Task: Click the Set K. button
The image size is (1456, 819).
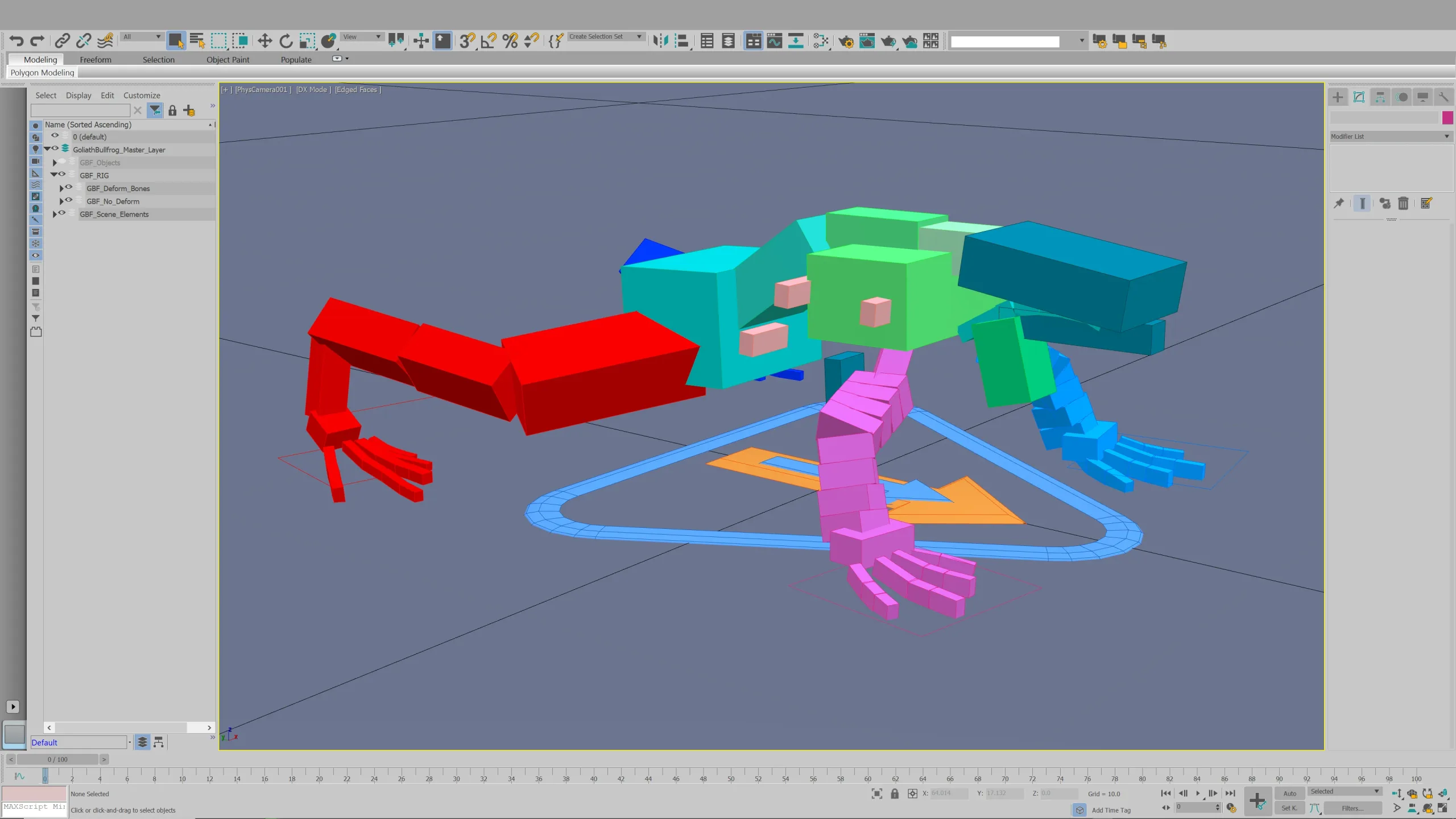Action: [x=1290, y=808]
